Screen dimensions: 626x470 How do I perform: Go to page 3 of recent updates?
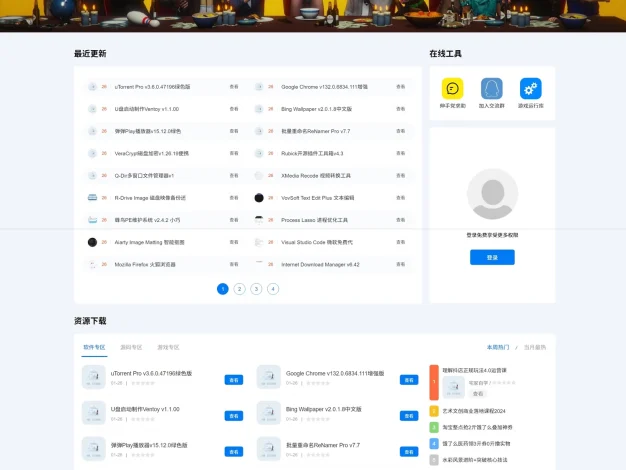[256, 289]
